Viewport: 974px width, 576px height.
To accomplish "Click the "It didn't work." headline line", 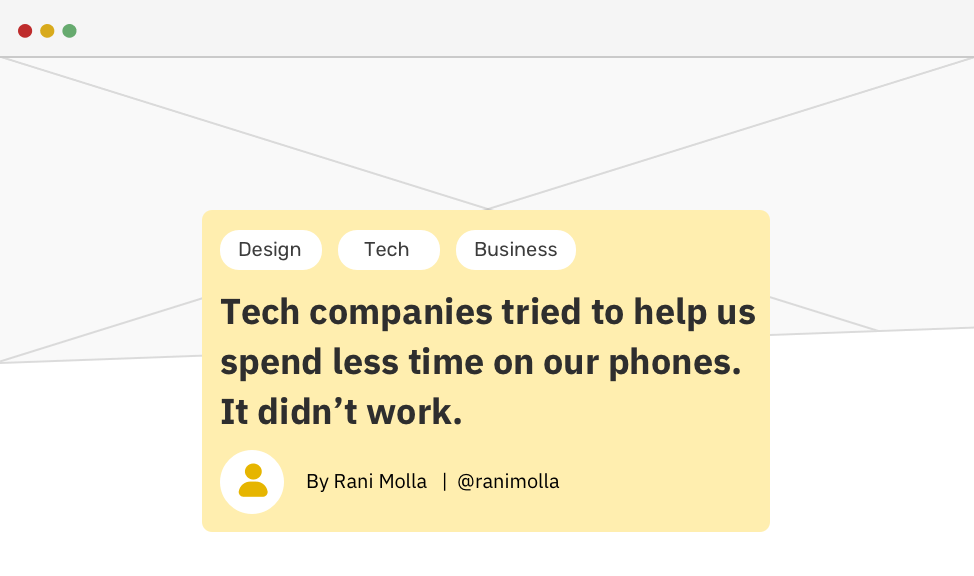I will pos(341,412).
